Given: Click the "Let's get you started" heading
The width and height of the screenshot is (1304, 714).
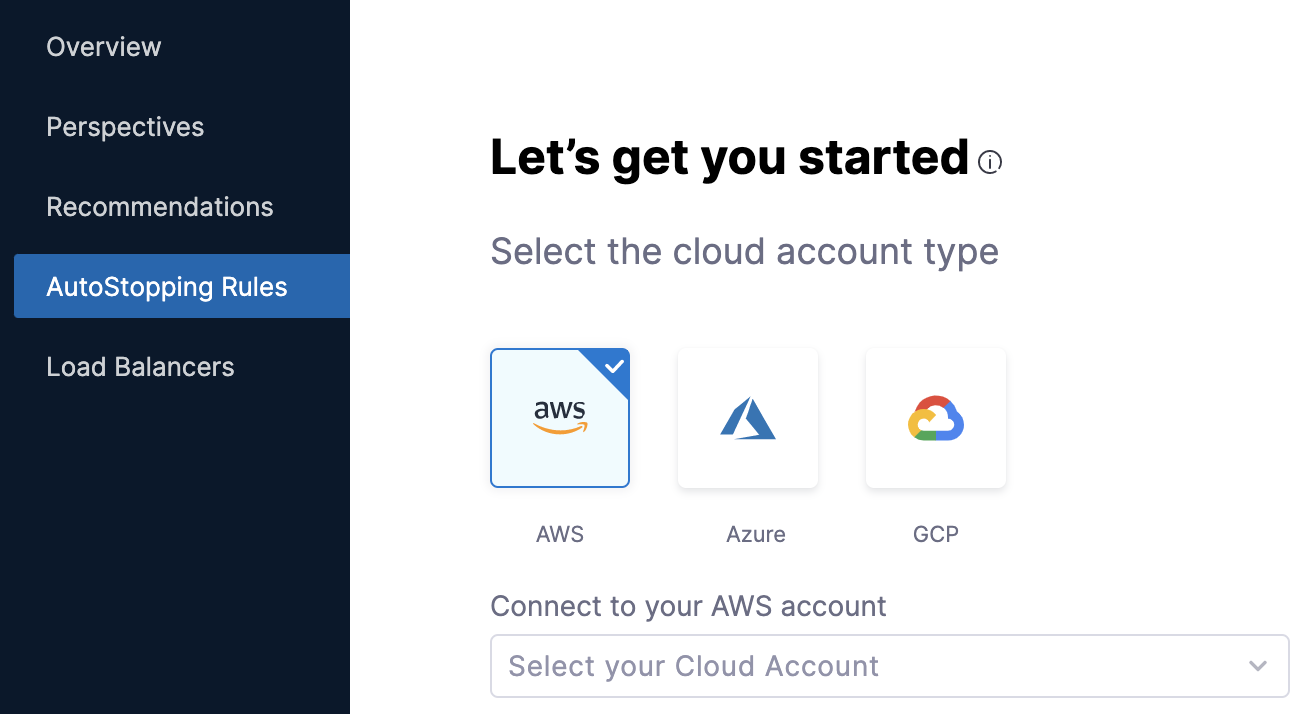Looking at the screenshot, I should pos(729,158).
